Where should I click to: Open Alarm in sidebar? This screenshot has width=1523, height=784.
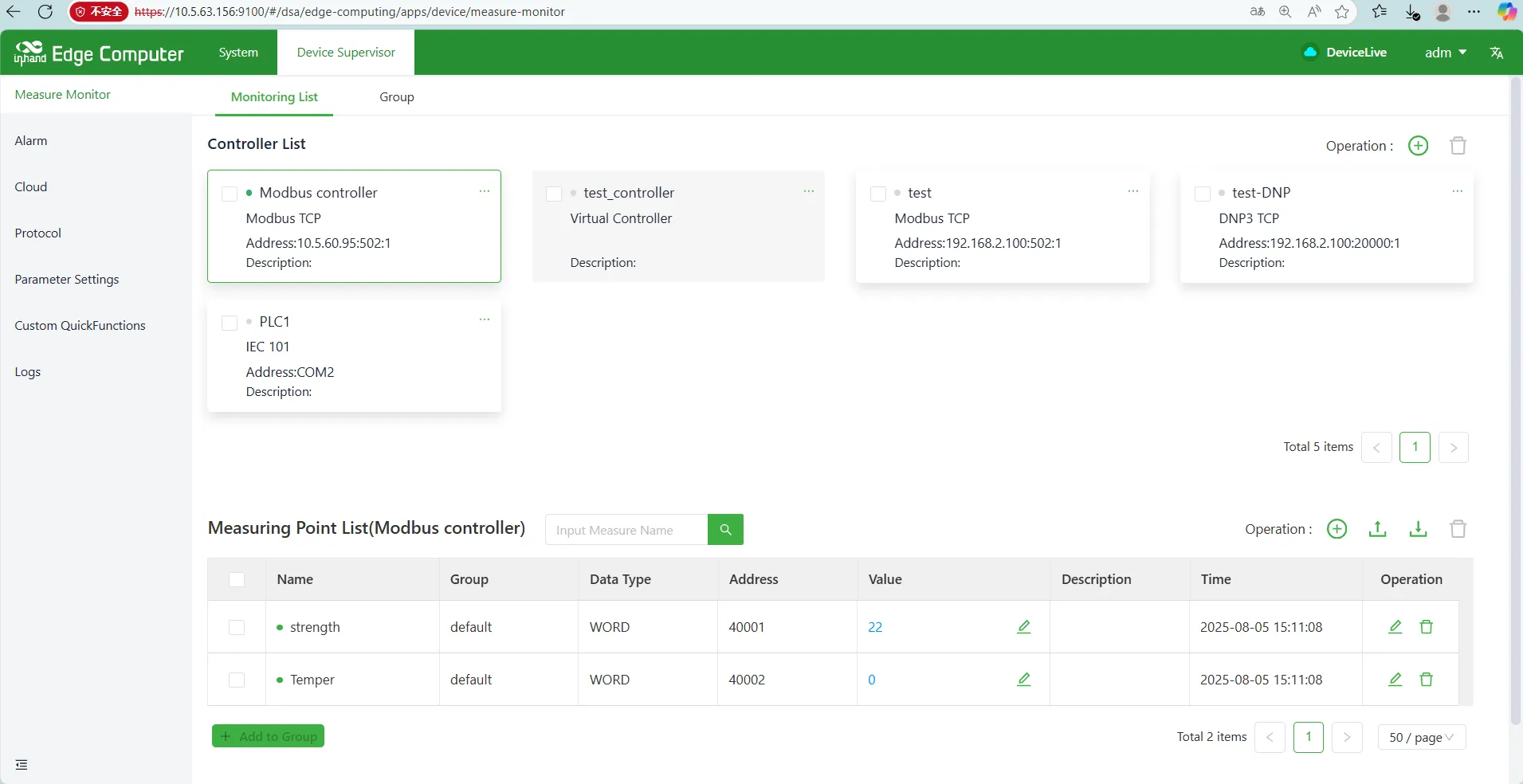click(31, 141)
